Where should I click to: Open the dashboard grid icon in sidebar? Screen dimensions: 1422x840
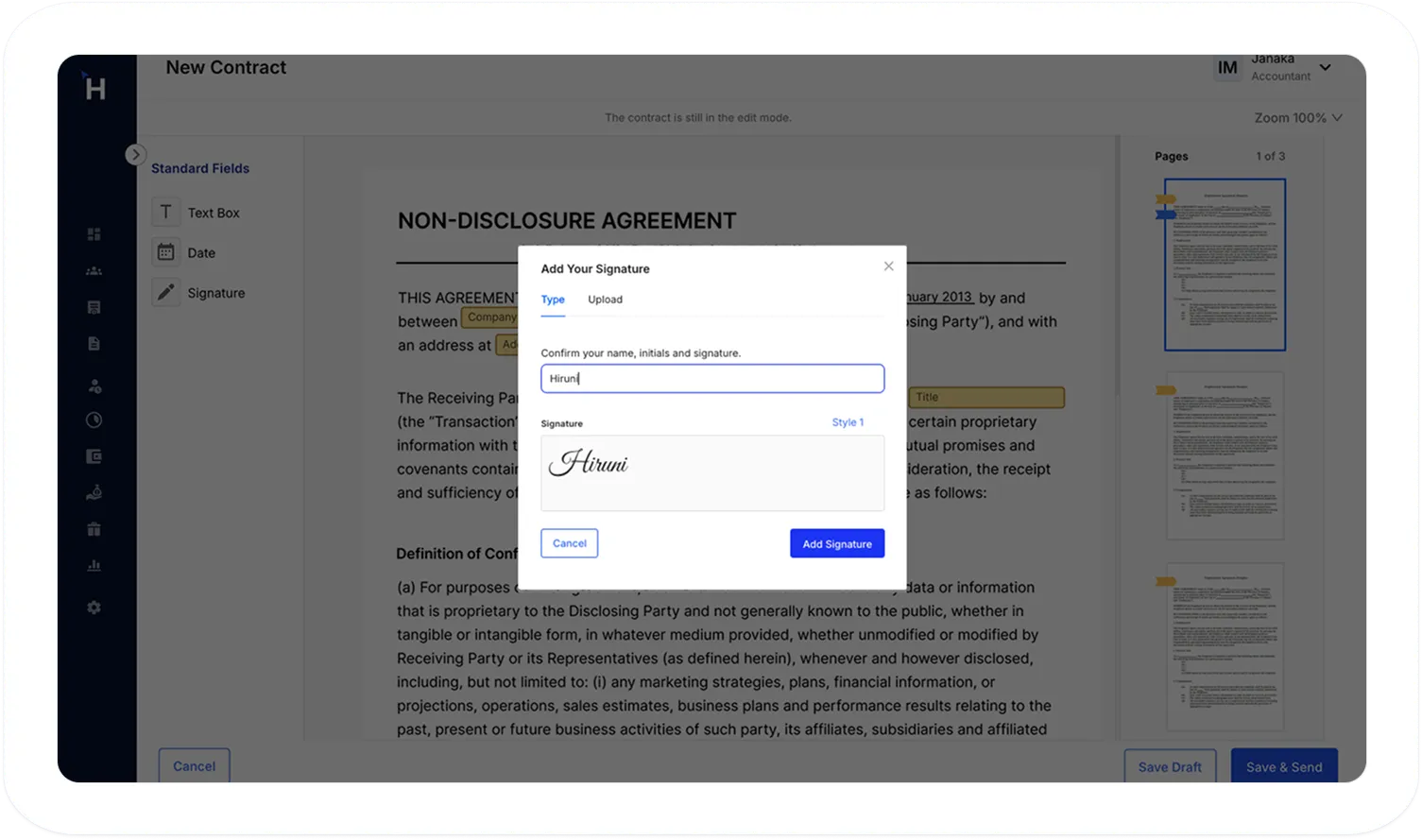94,233
